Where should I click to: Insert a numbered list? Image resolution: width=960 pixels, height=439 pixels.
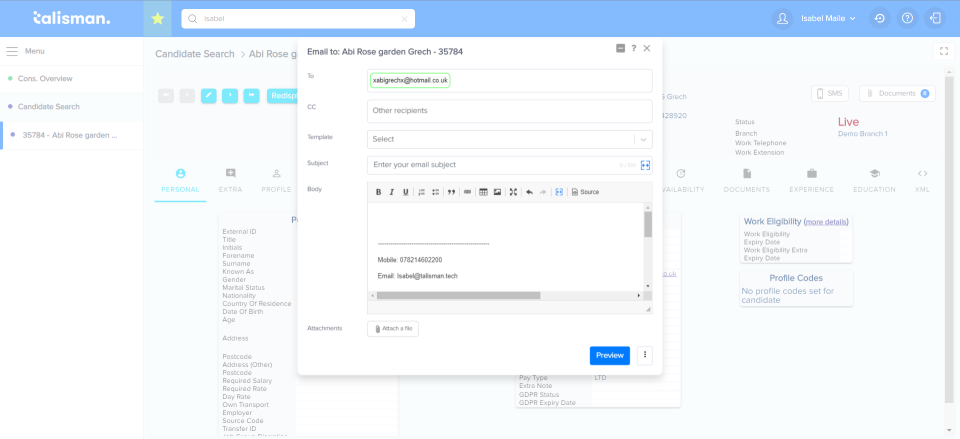(x=421, y=192)
